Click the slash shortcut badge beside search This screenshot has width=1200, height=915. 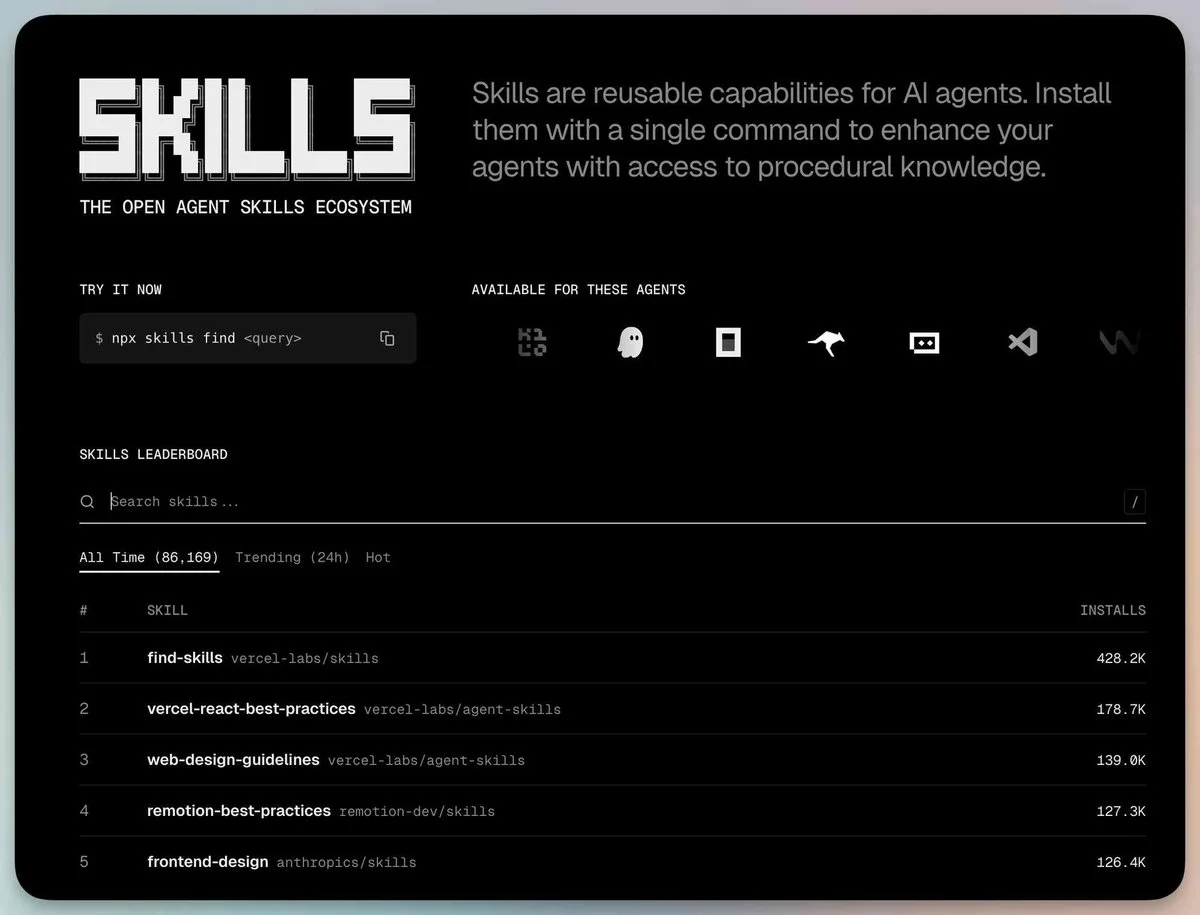[1134, 501]
